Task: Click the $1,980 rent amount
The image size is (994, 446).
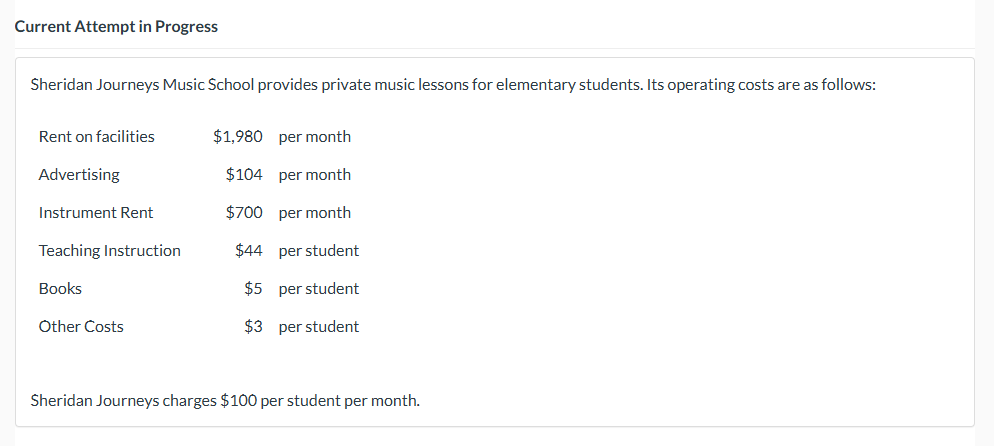Action: pos(238,136)
